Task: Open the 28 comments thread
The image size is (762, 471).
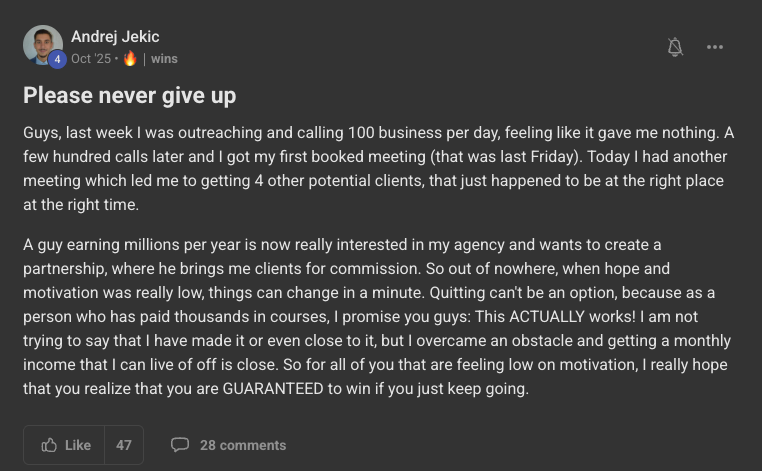Action: click(243, 445)
